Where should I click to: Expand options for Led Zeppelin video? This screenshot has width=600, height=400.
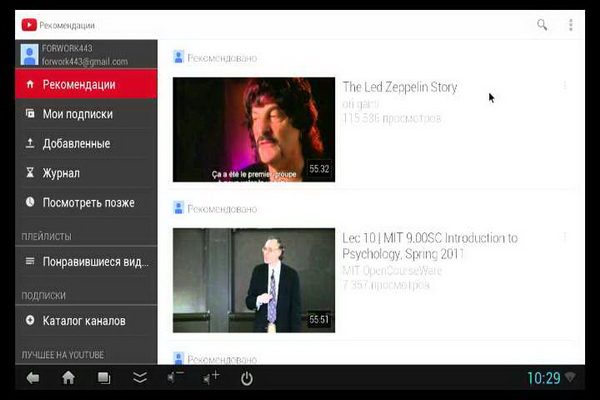click(565, 86)
